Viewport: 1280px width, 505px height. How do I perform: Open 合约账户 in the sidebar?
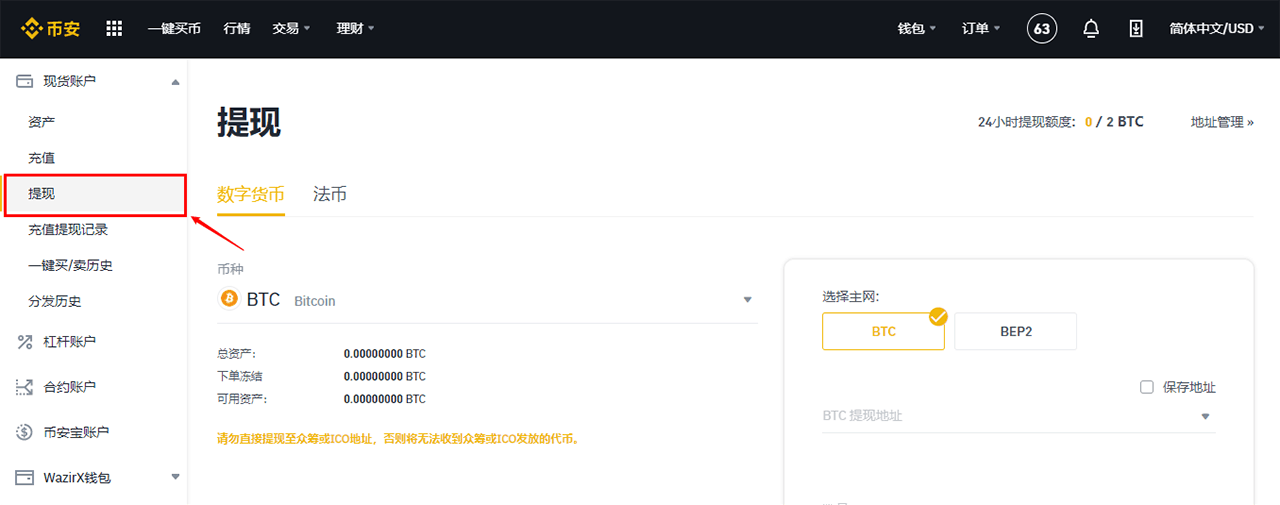(70, 387)
